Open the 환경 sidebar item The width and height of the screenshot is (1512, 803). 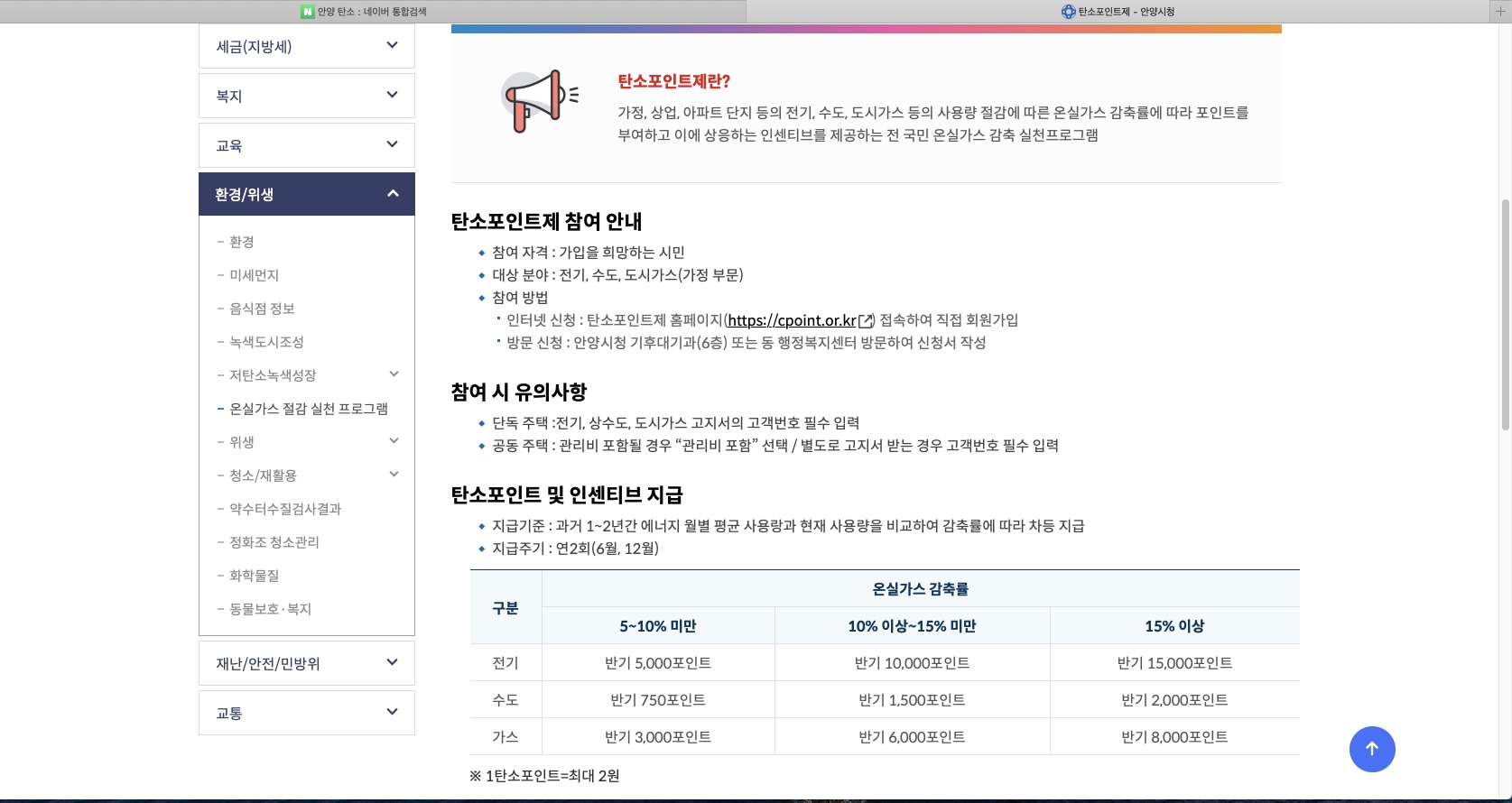point(241,242)
